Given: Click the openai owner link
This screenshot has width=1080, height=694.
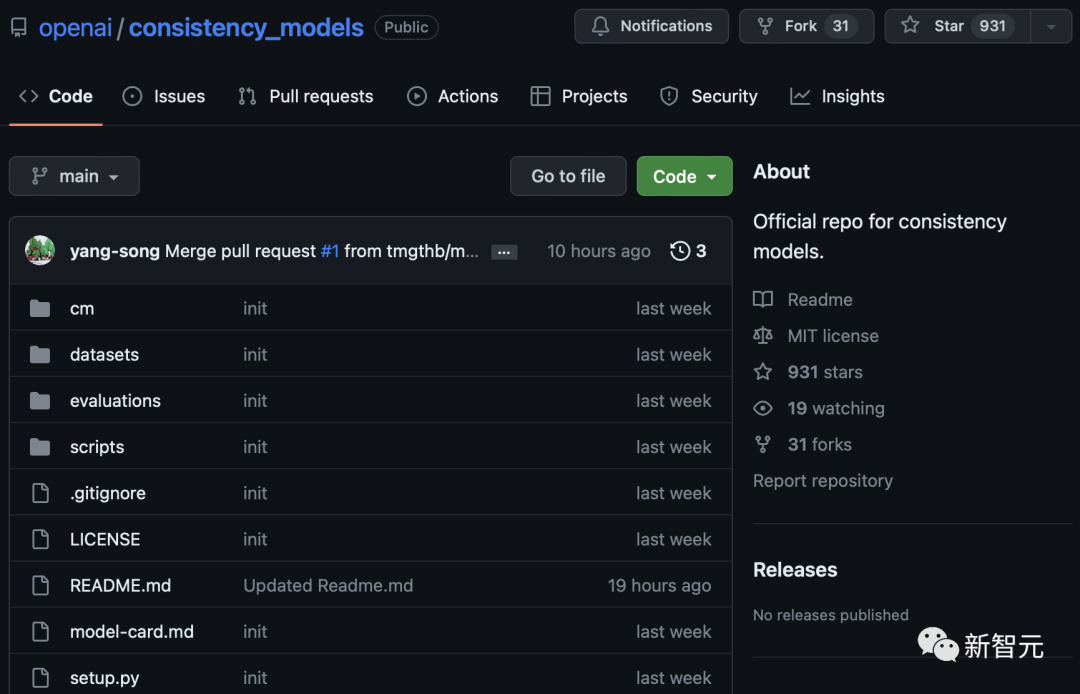Looking at the screenshot, I should (75, 27).
